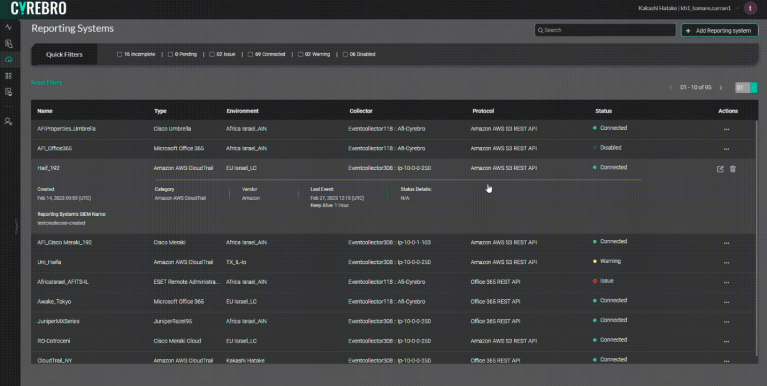The image size is (767, 386).
Task: Open the AFI_Cisco Meraki_192 name link
Action: 64,243
